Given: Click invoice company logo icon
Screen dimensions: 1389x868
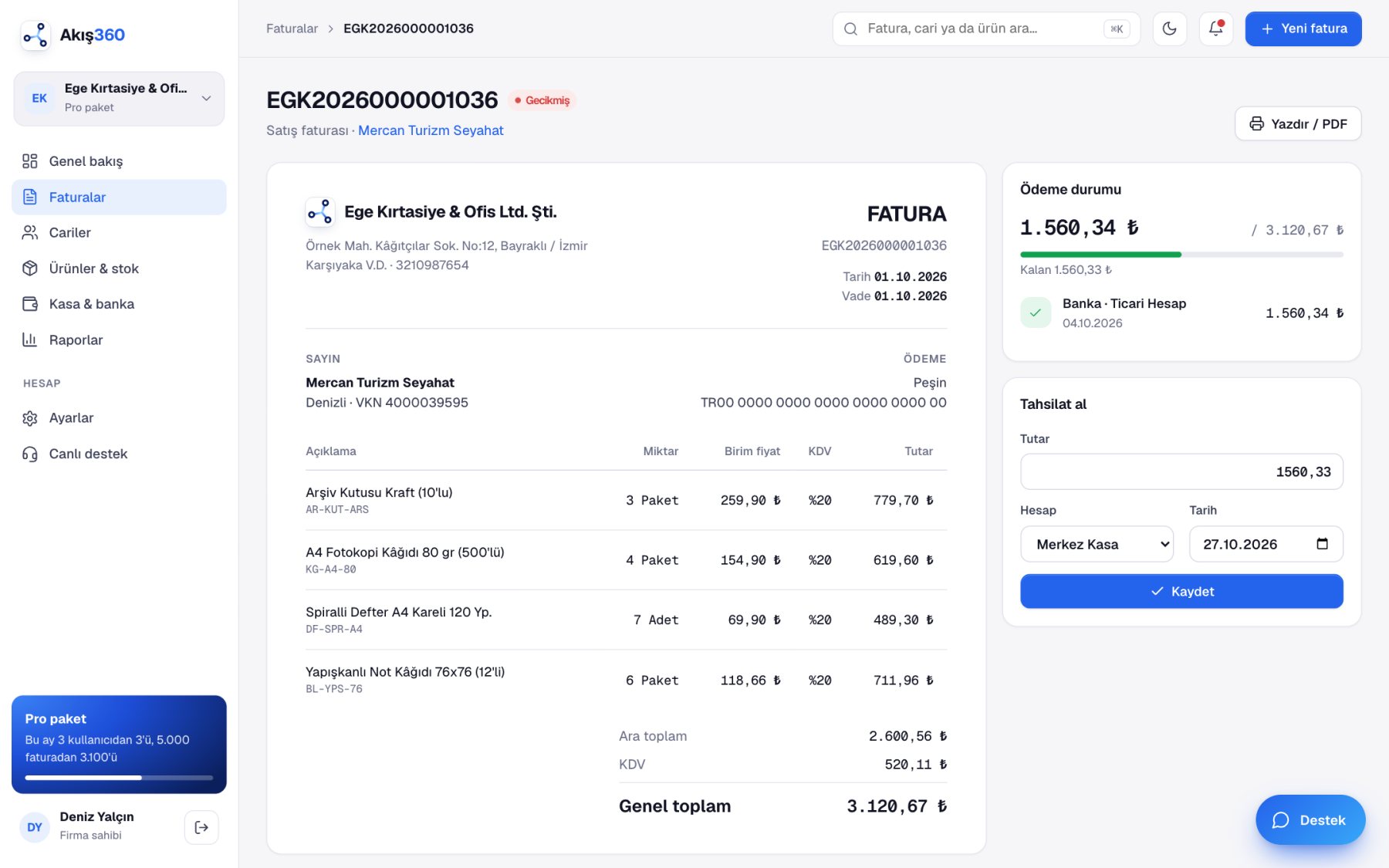Looking at the screenshot, I should click(x=320, y=212).
